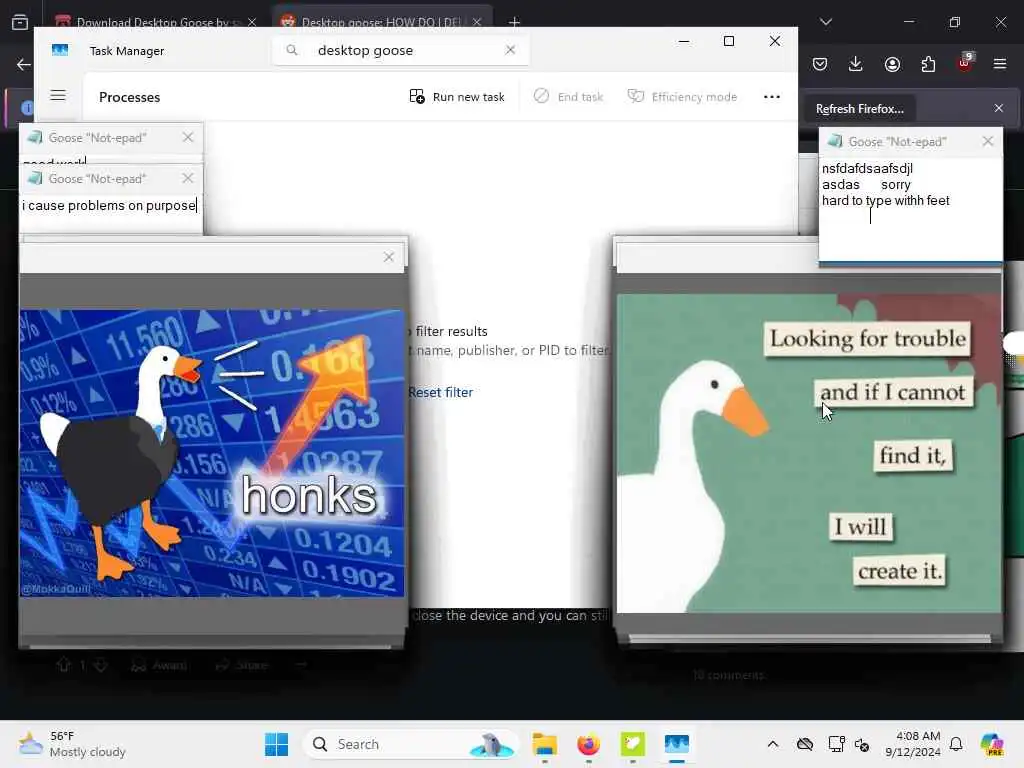This screenshot has width=1024, height=768.
Task: Click the Processes heading in Task Manager
Action: click(x=129, y=97)
